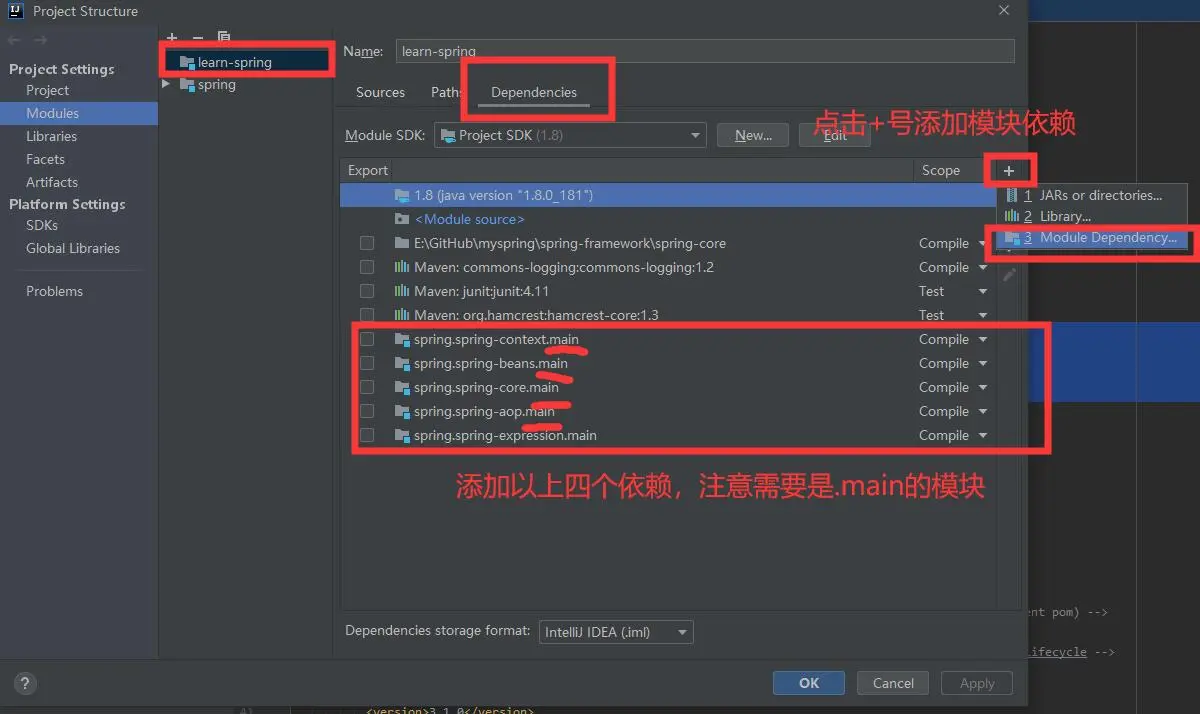Toggle export checkbox for spring.spring-aop.main
Image resolution: width=1200 pixels, height=714 pixels.
pos(367,411)
